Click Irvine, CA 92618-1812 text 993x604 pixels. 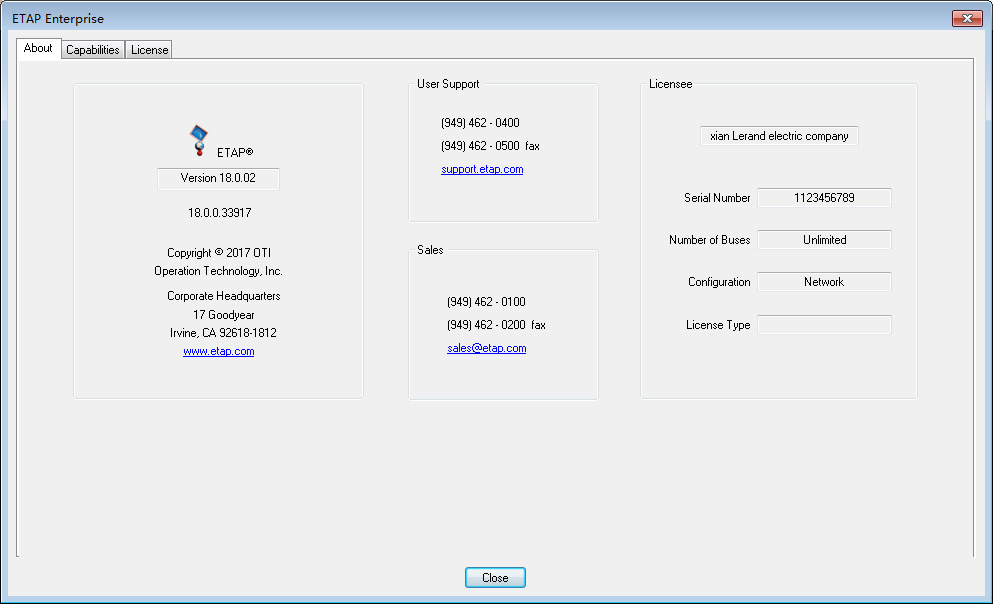[x=223, y=333]
